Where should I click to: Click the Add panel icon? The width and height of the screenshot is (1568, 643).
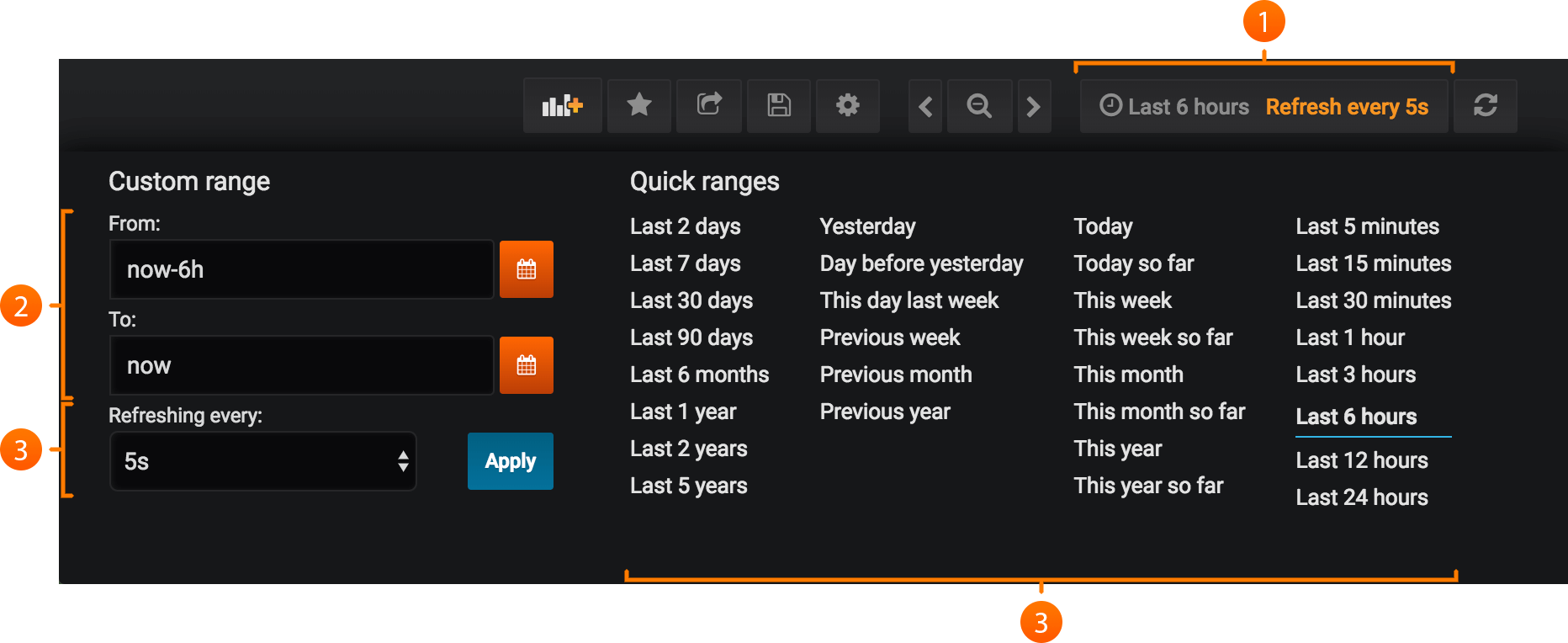coord(562,106)
